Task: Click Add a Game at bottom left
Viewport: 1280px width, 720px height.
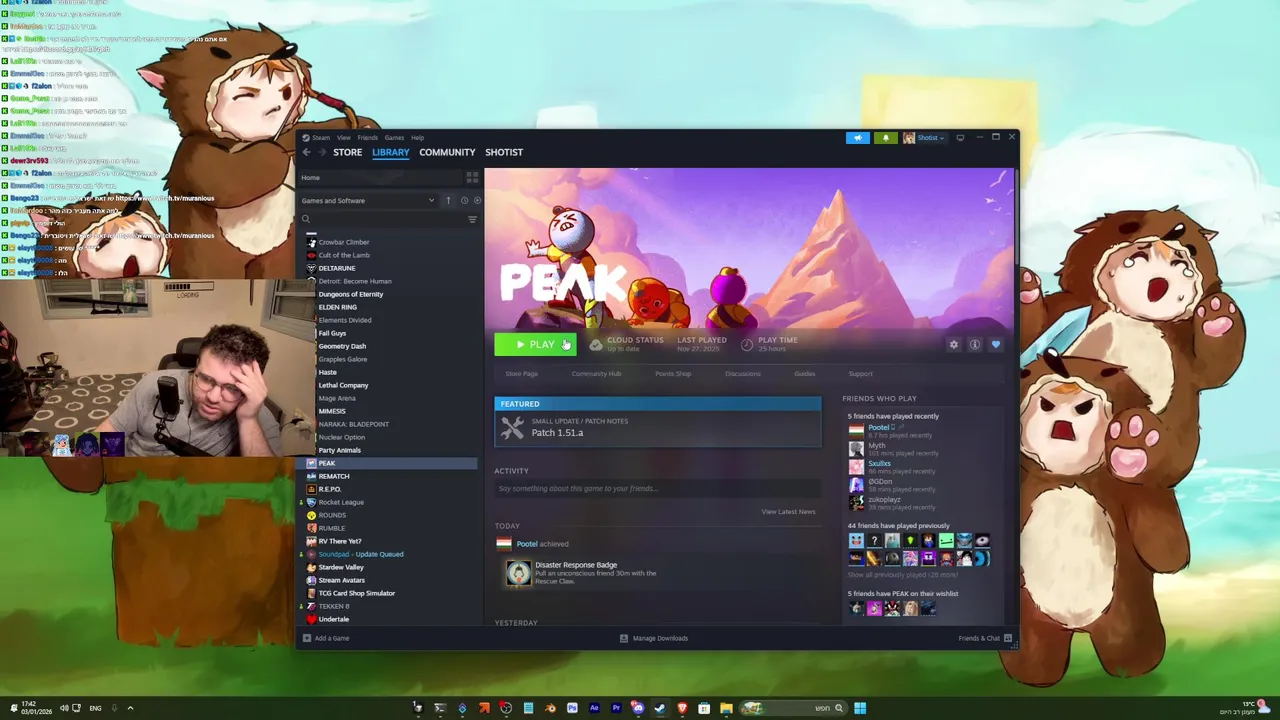Action: click(326, 638)
